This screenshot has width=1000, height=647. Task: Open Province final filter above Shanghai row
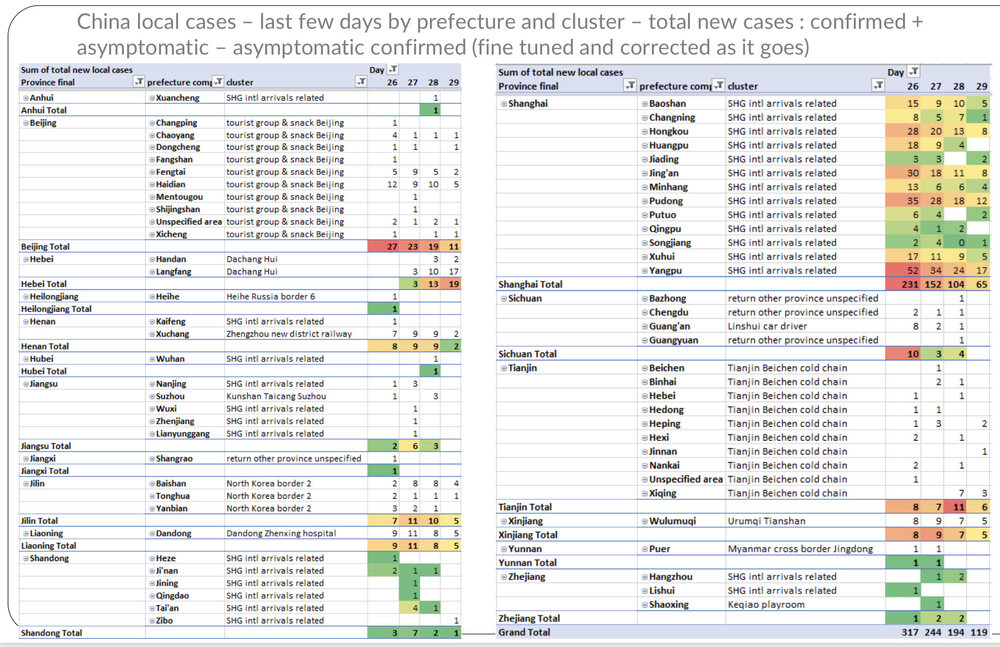pyautogui.click(x=627, y=87)
